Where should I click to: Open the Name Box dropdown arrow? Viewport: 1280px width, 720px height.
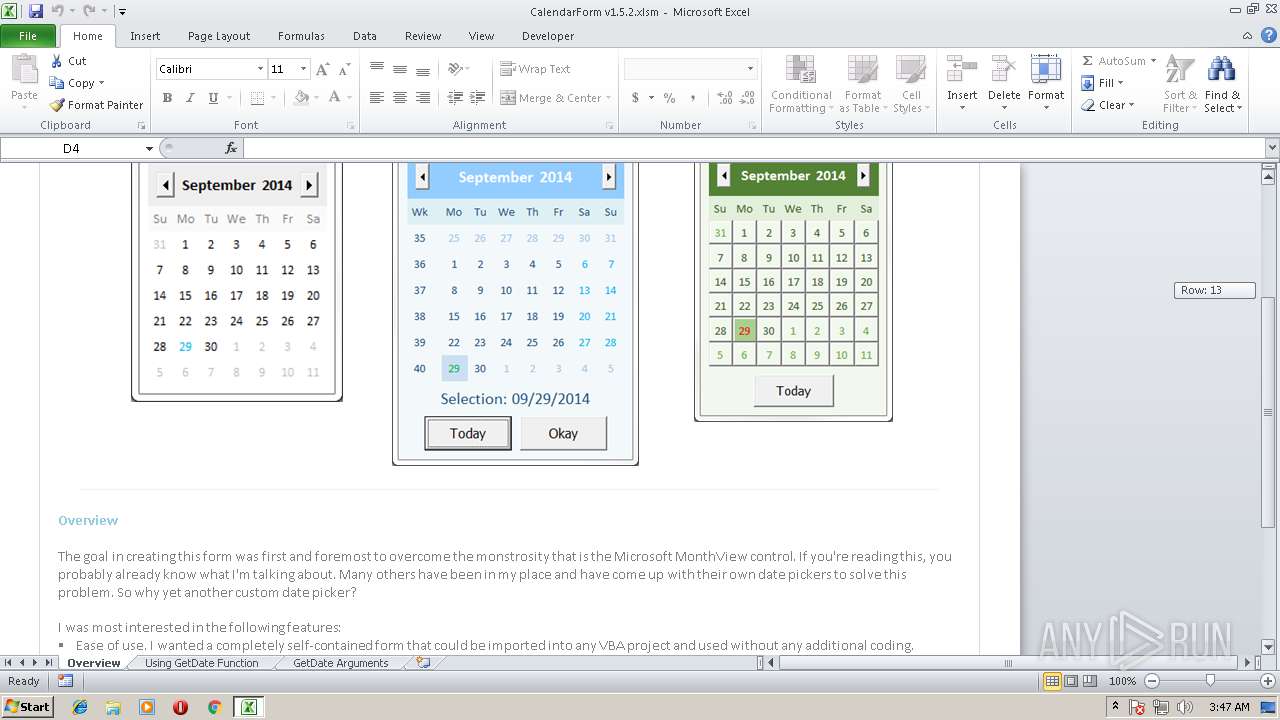(150, 148)
